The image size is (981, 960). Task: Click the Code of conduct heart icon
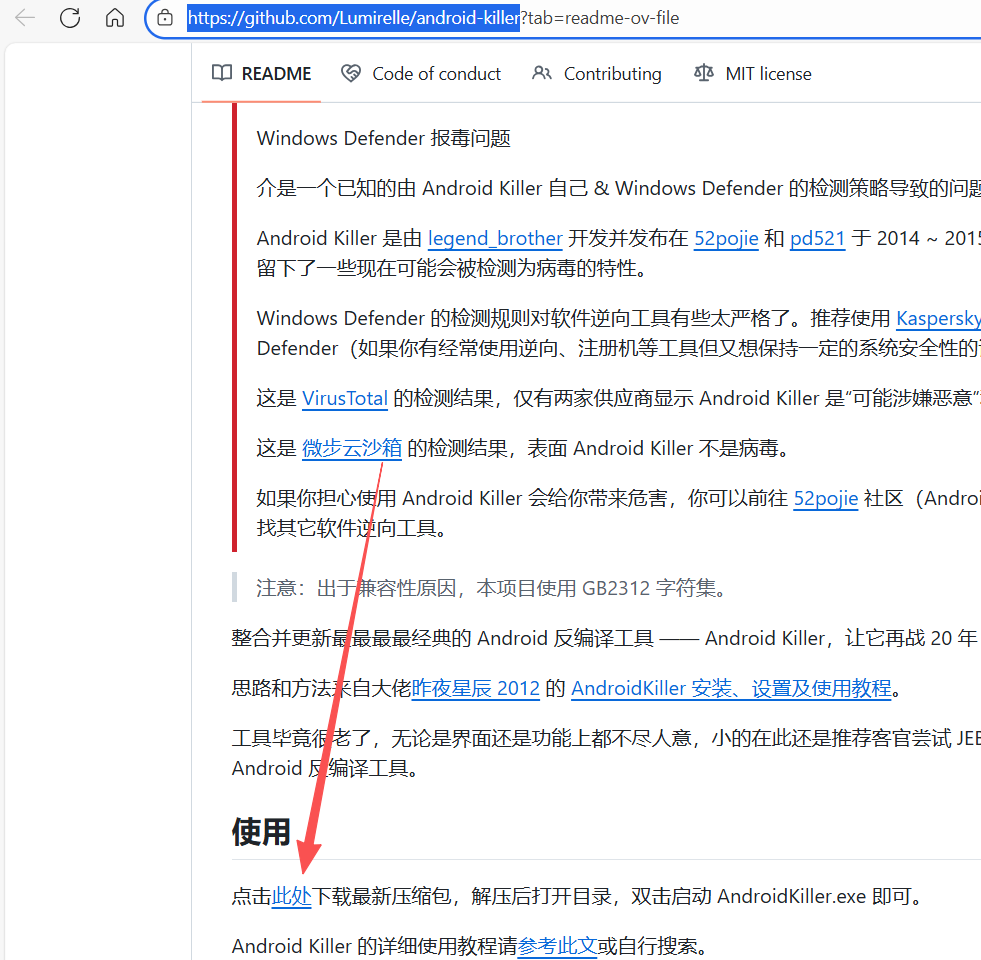pos(351,73)
